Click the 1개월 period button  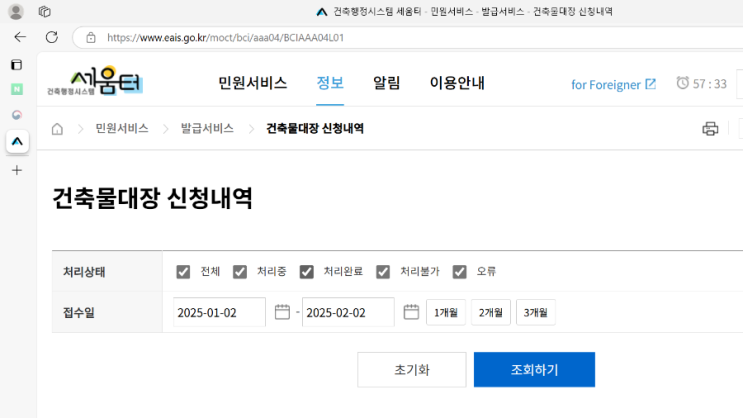coord(446,312)
